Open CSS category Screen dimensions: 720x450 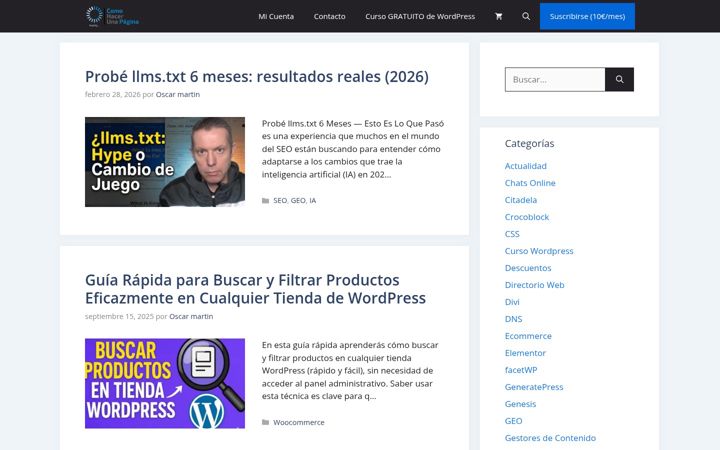click(x=512, y=234)
